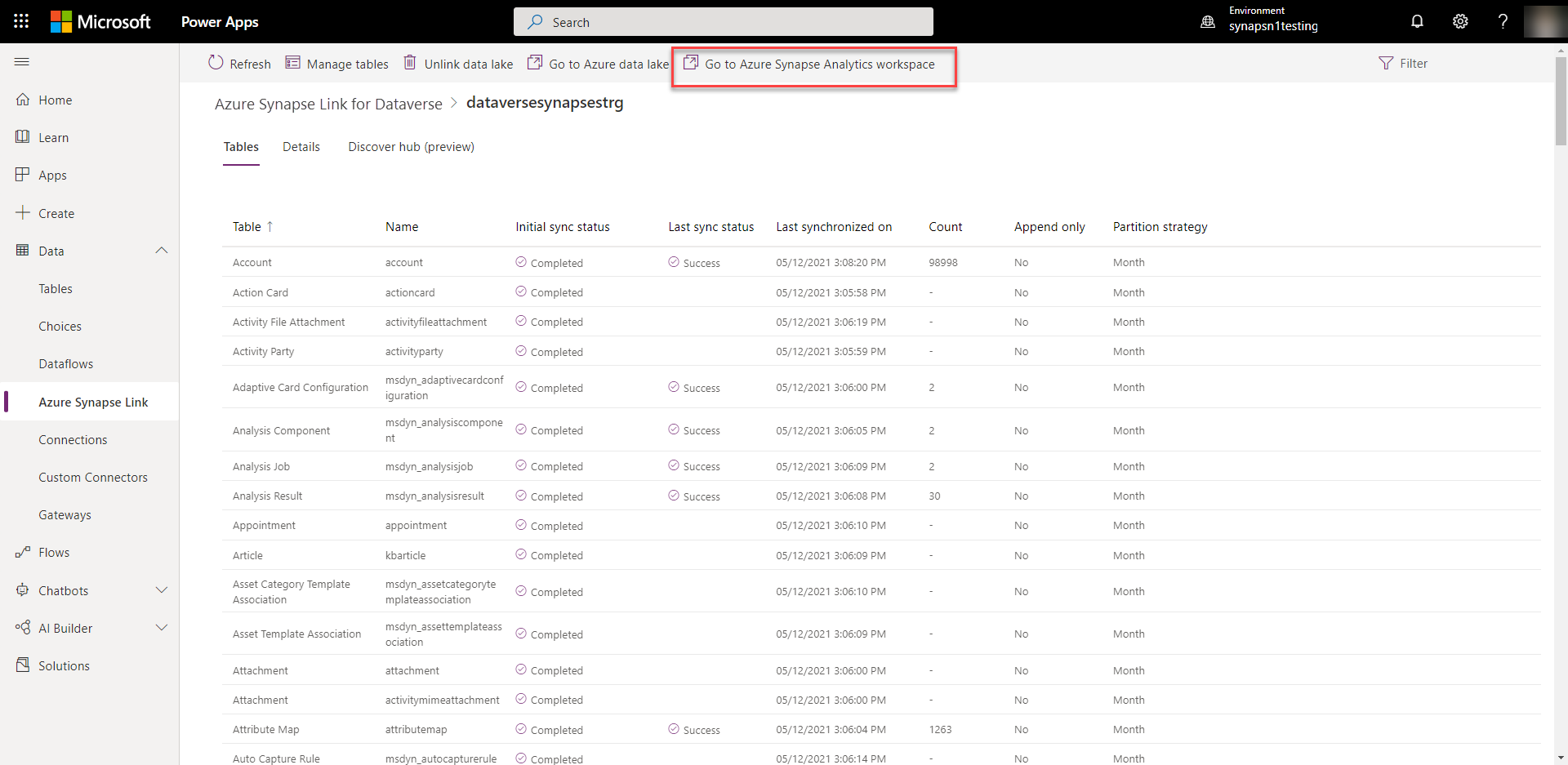Open the Discover hub (preview) tab
The height and width of the screenshot is (765, 1568).
point(411,147)
